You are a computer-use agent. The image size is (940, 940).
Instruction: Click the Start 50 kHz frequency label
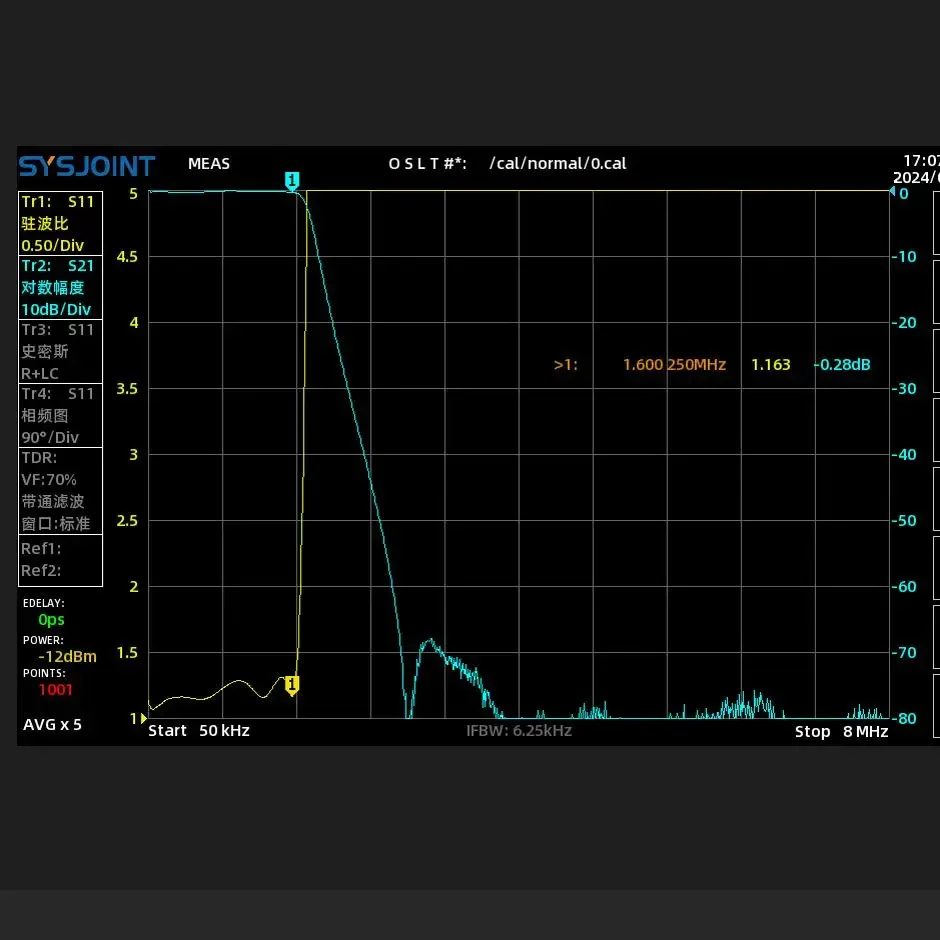pos(199,731)
